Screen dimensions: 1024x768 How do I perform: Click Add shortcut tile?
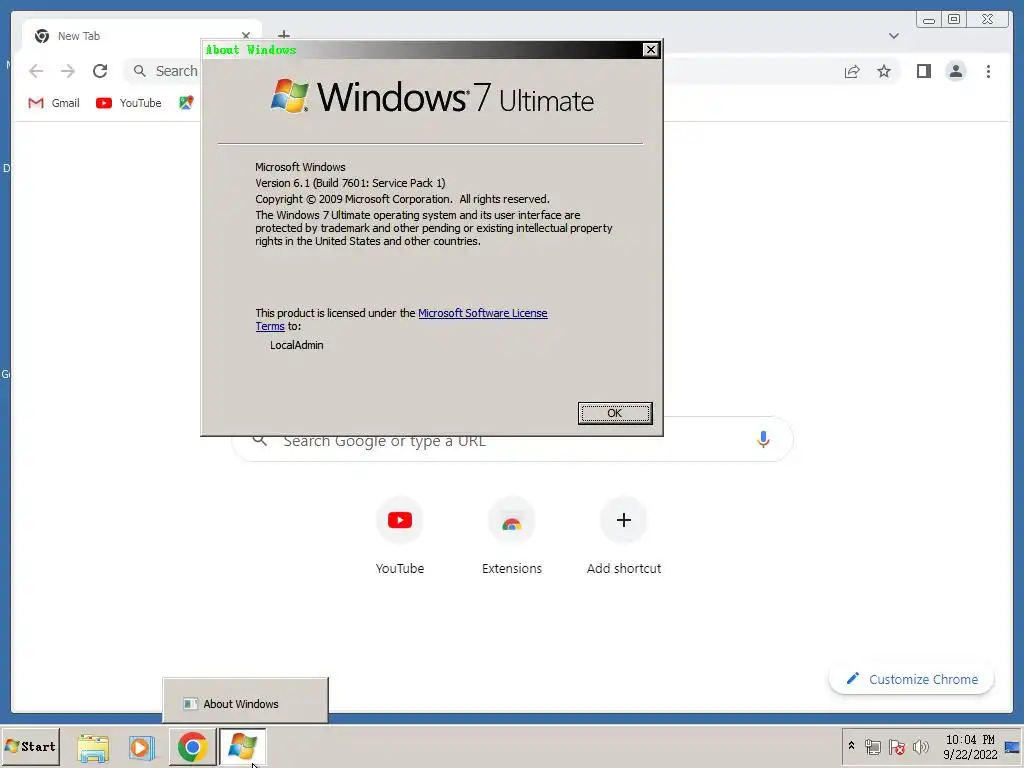(x=624, y=537)
